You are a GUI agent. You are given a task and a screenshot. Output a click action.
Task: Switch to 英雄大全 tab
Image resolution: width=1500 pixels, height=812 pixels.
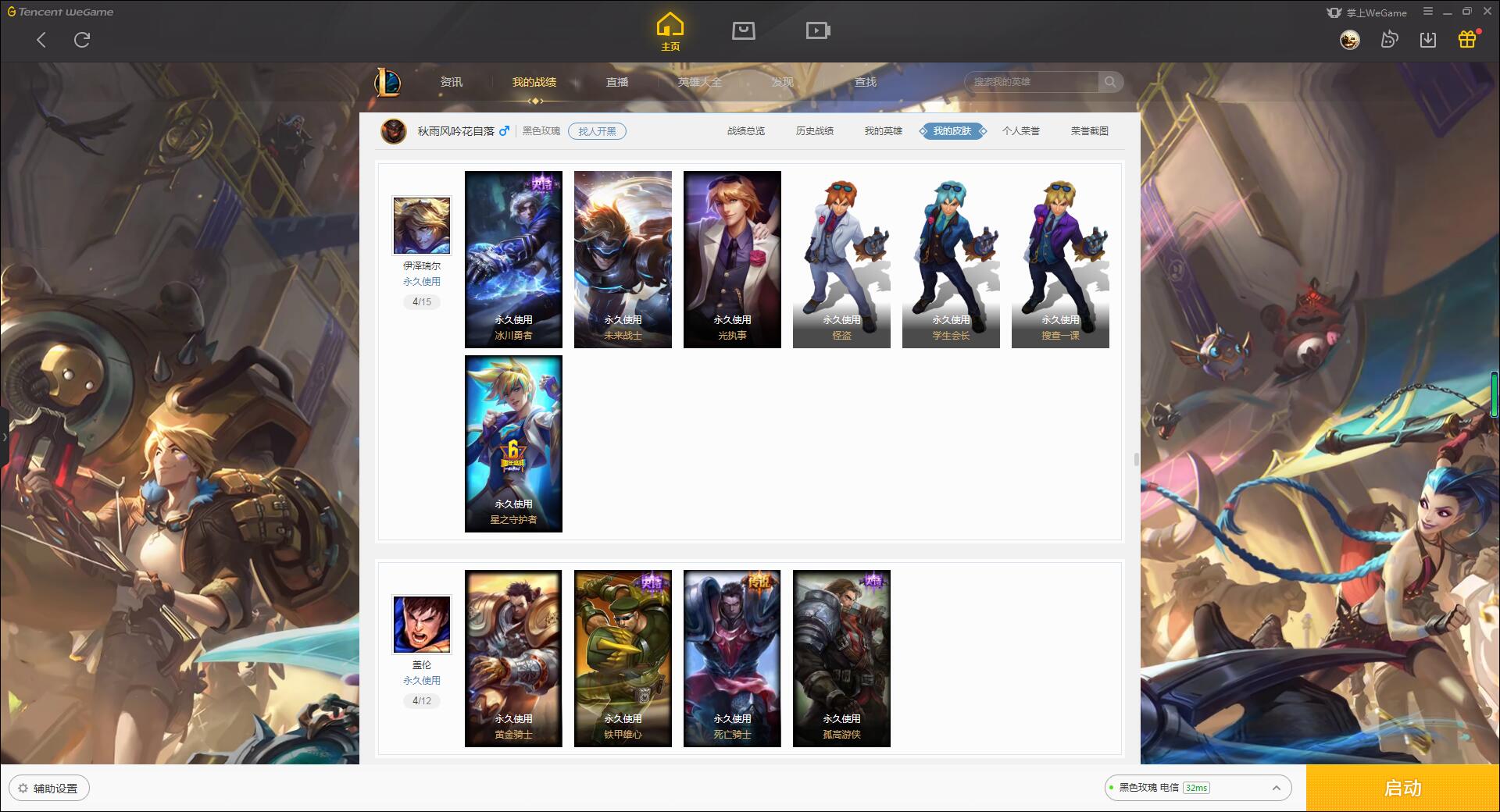[x=700, y=82]
